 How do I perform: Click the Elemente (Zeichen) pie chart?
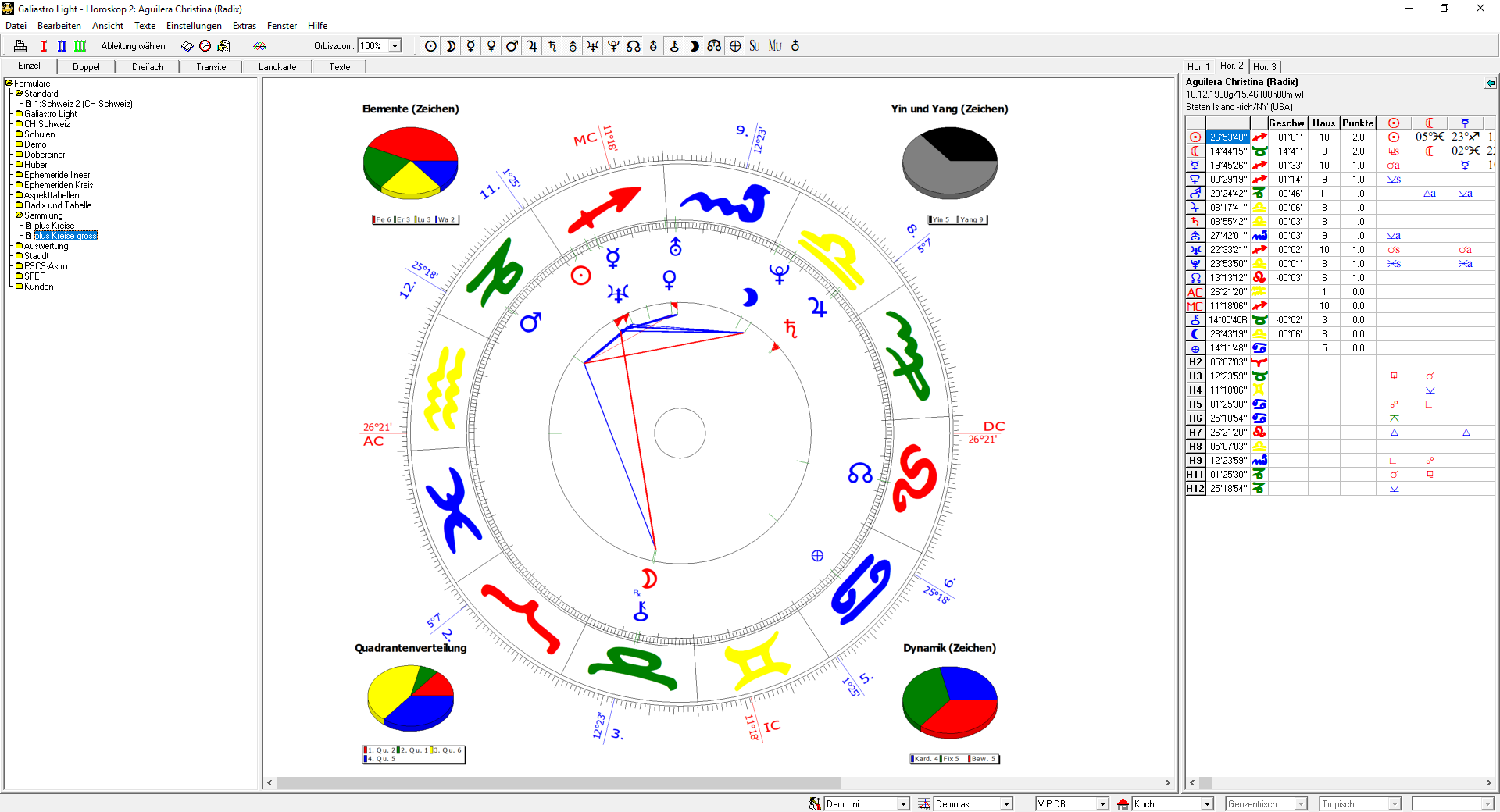point(411,163)
